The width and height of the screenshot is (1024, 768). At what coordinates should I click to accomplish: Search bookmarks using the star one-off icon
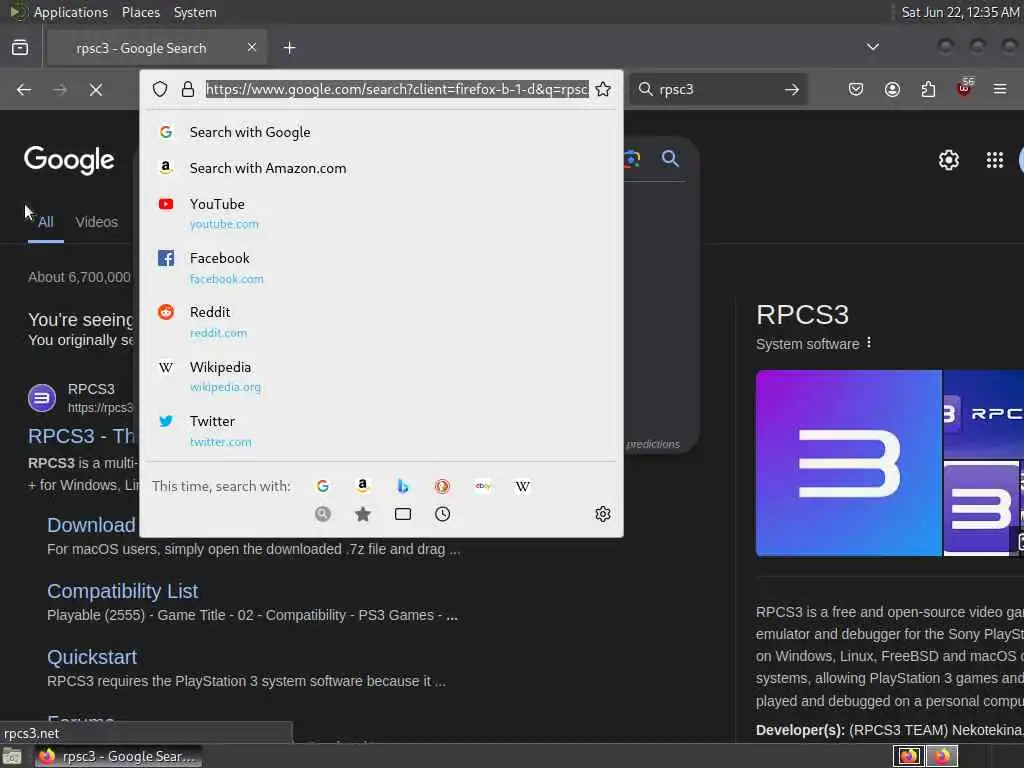[362, 514]
